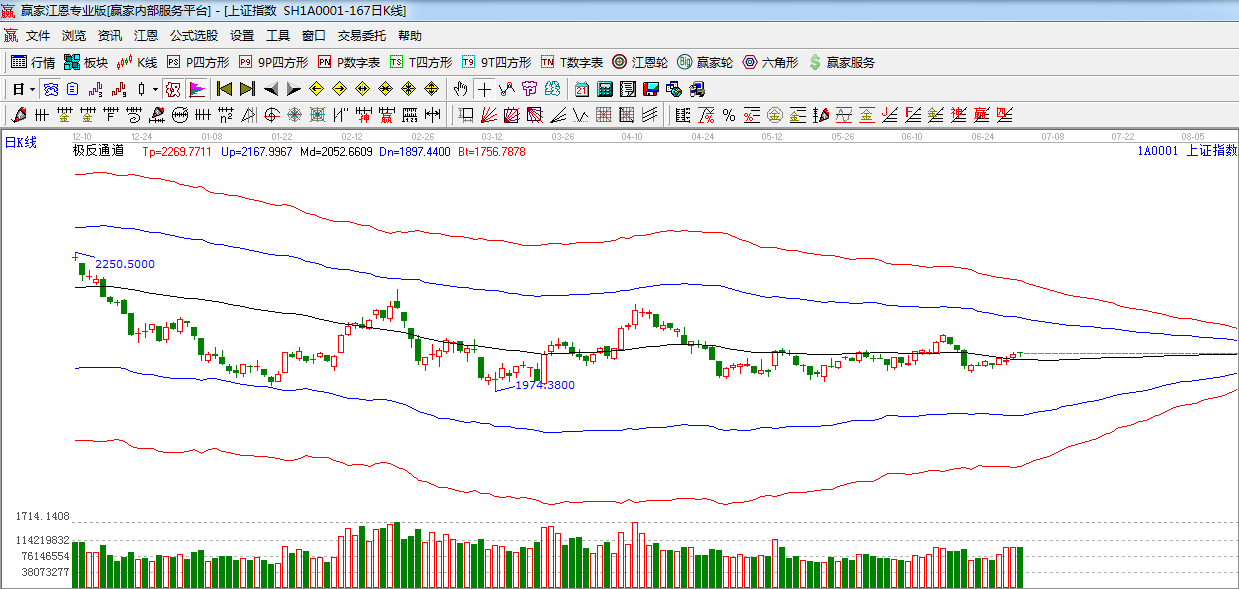Viewport: 1239px width, 589px height.
Task: Click the 1A0001 上证指数 code label
Action: click(1186, 151)
